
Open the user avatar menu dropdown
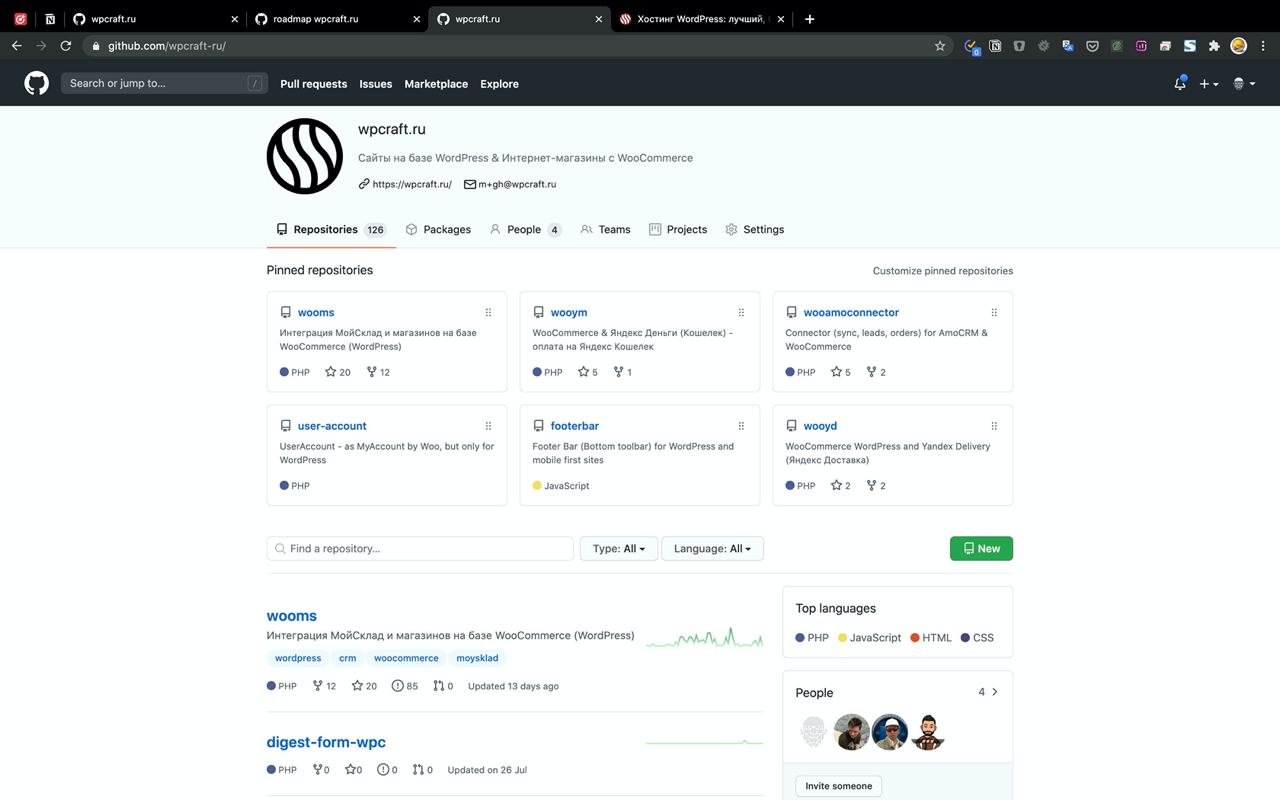coord(1244,84)
